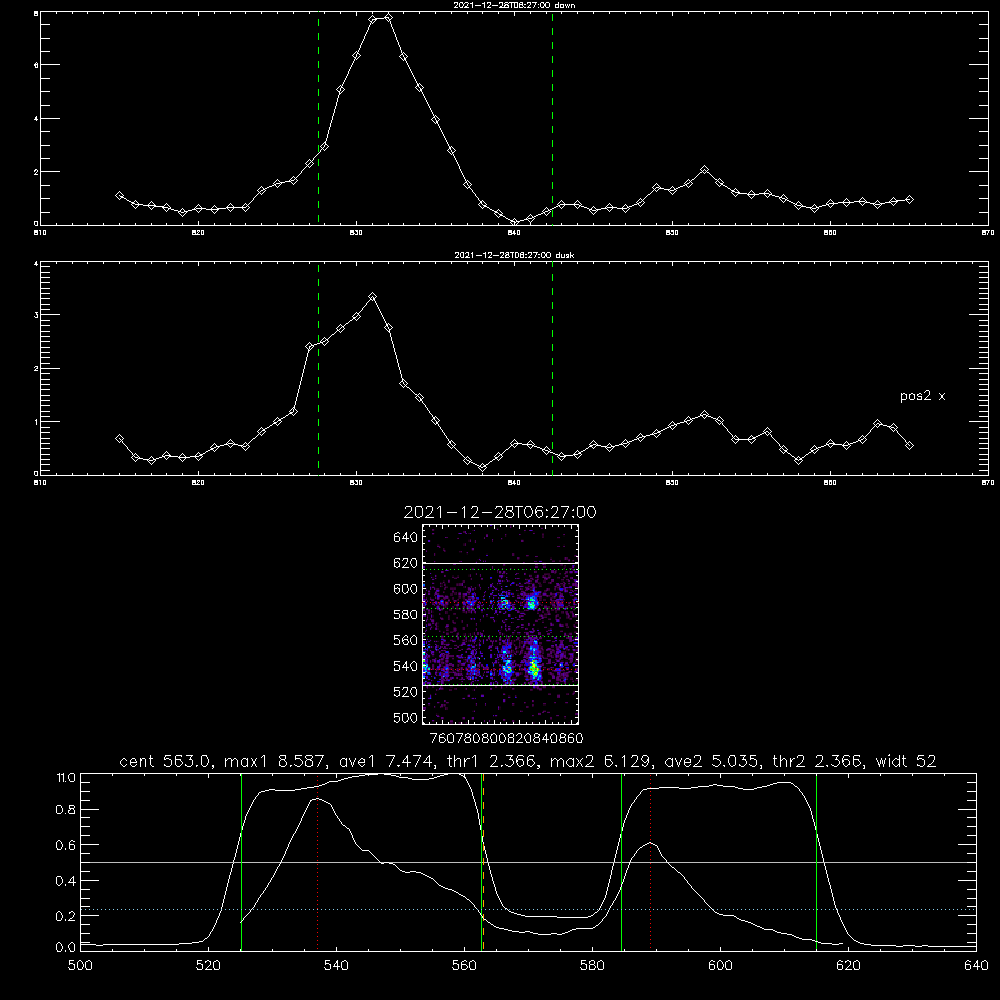This screenshot has height=1000, width=1000.
Task: Click the right green dashed line in the dawn plot
Action: click(x=552, y=118)
